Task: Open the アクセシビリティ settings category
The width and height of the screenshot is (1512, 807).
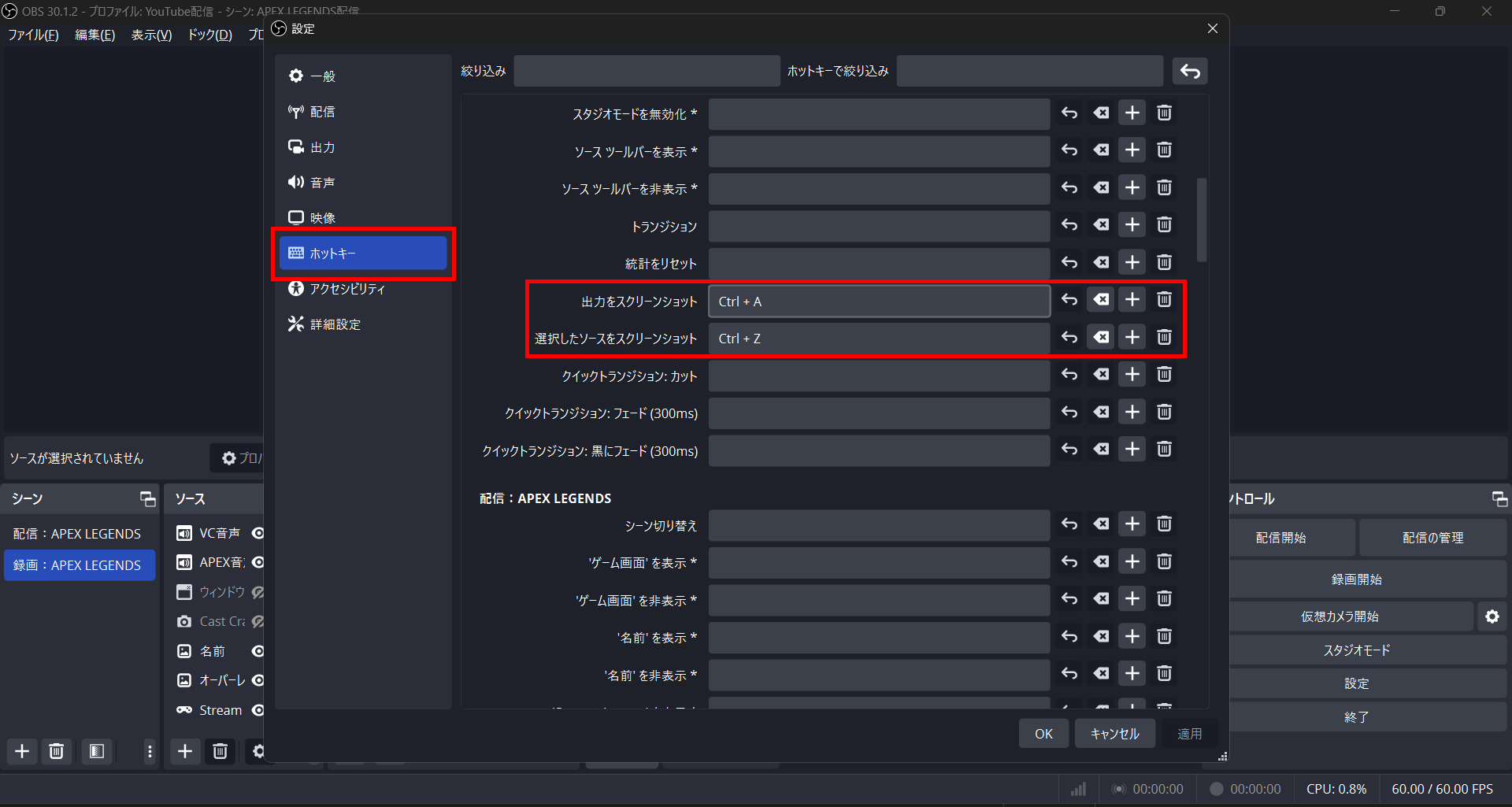Action: (363, 289)
